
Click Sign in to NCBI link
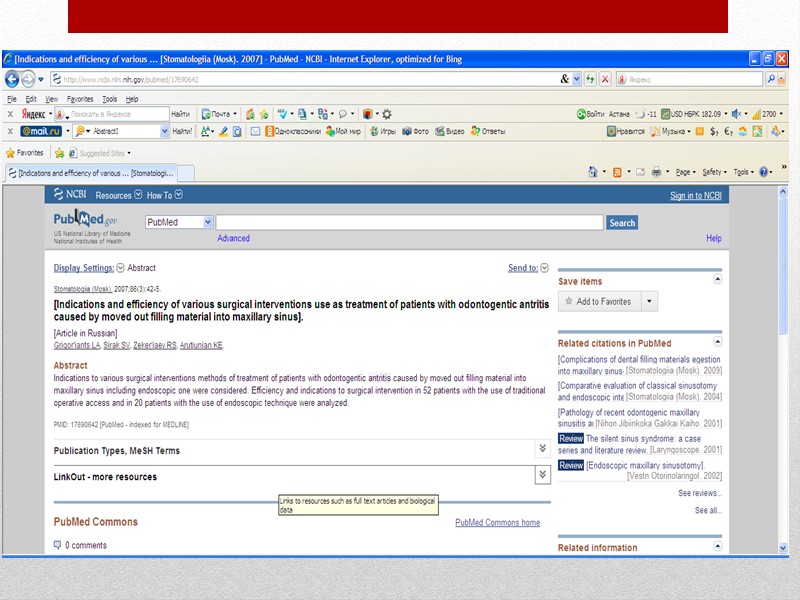(x=695, y=195)
